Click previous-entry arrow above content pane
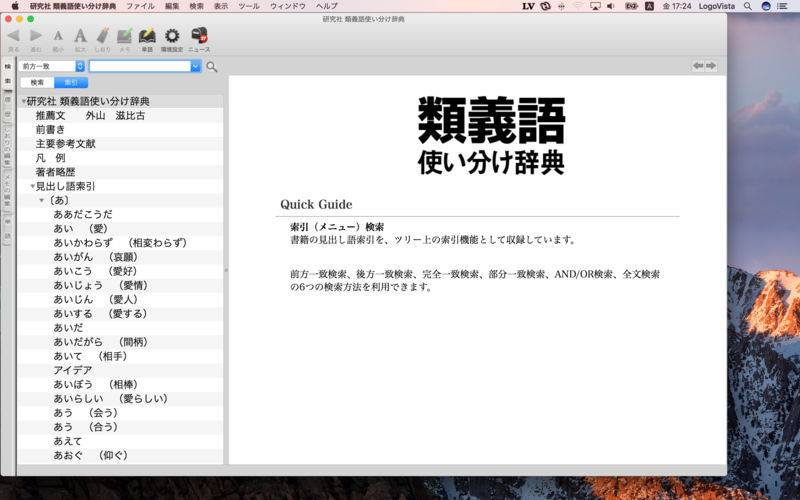The width and height of the screenshot is (800, 500). click(x=698, y=66)
